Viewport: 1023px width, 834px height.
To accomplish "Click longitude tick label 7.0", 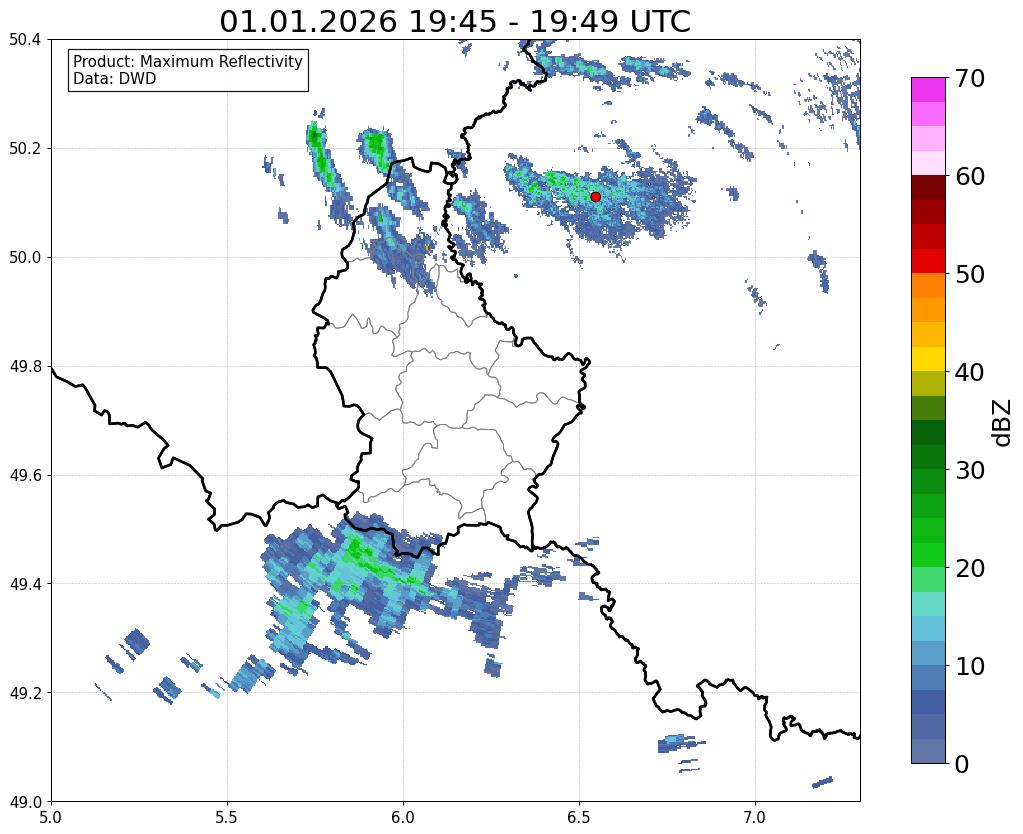I will (755, 817).
